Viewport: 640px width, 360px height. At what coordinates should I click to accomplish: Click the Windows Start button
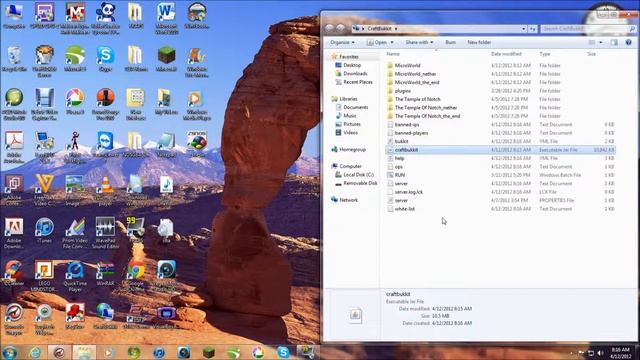click(x=10, y=352)
